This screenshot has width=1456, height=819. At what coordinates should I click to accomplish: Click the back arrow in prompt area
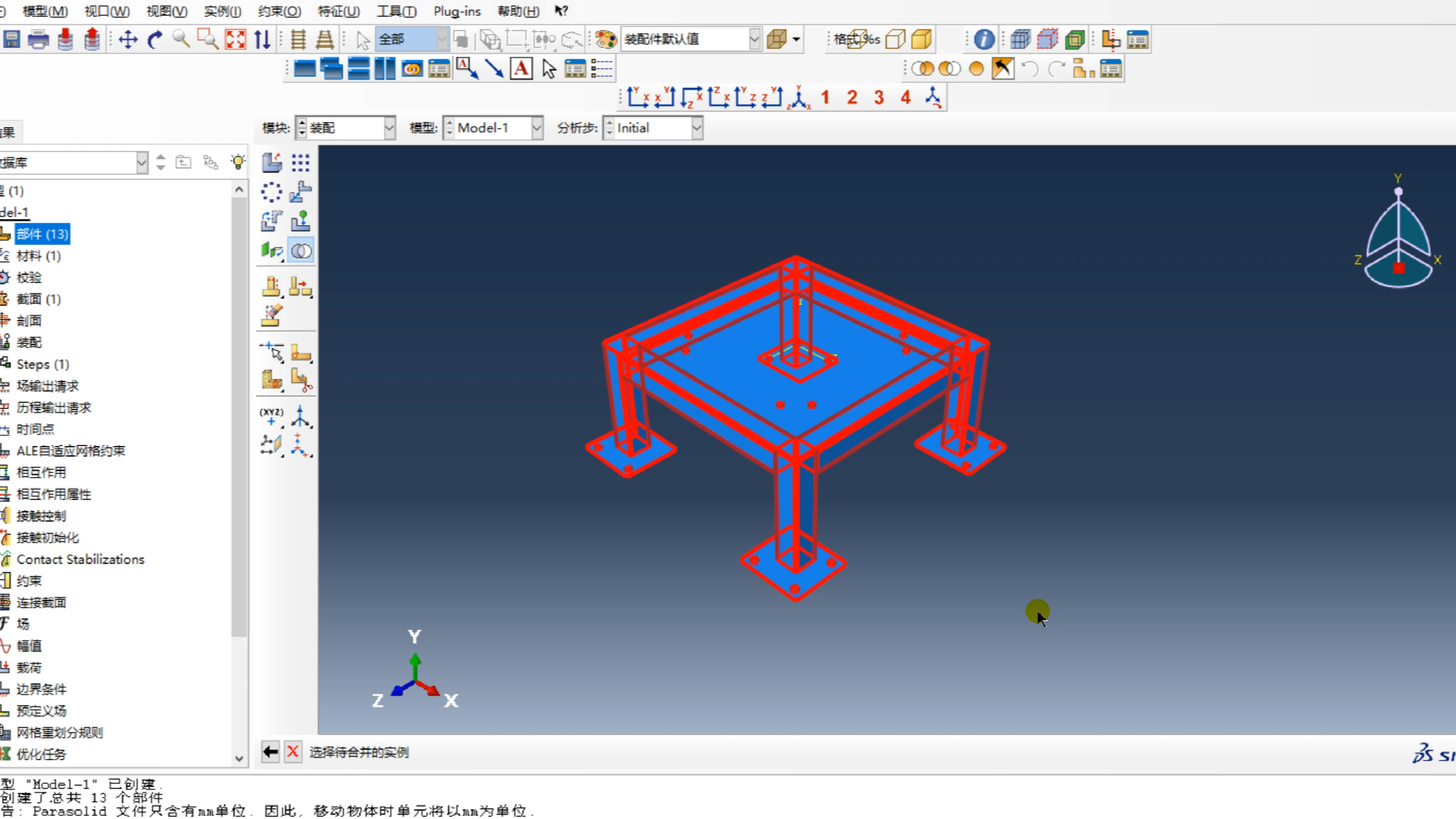[x=271, y=752]
